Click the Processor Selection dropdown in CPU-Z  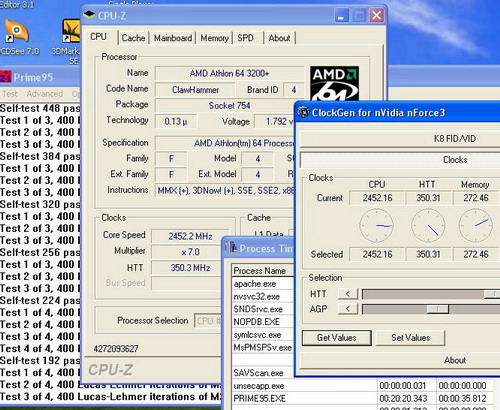pos(208,321)
